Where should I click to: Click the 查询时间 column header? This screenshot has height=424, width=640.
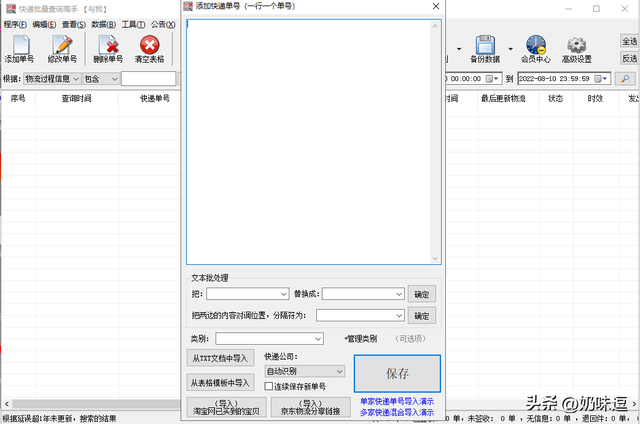76,98
